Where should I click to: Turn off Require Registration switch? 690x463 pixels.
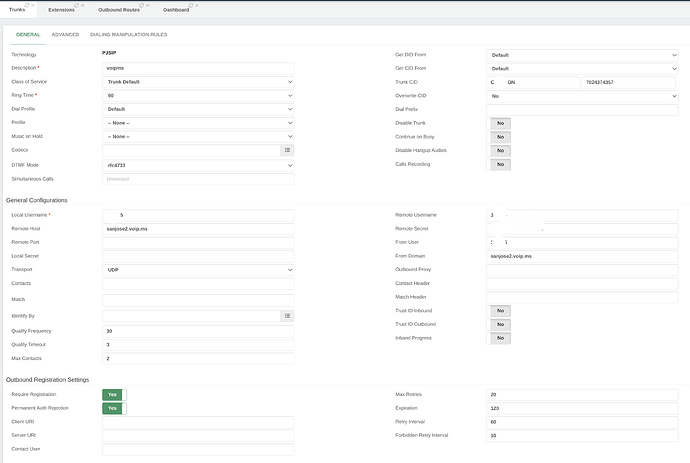(114, 395)
